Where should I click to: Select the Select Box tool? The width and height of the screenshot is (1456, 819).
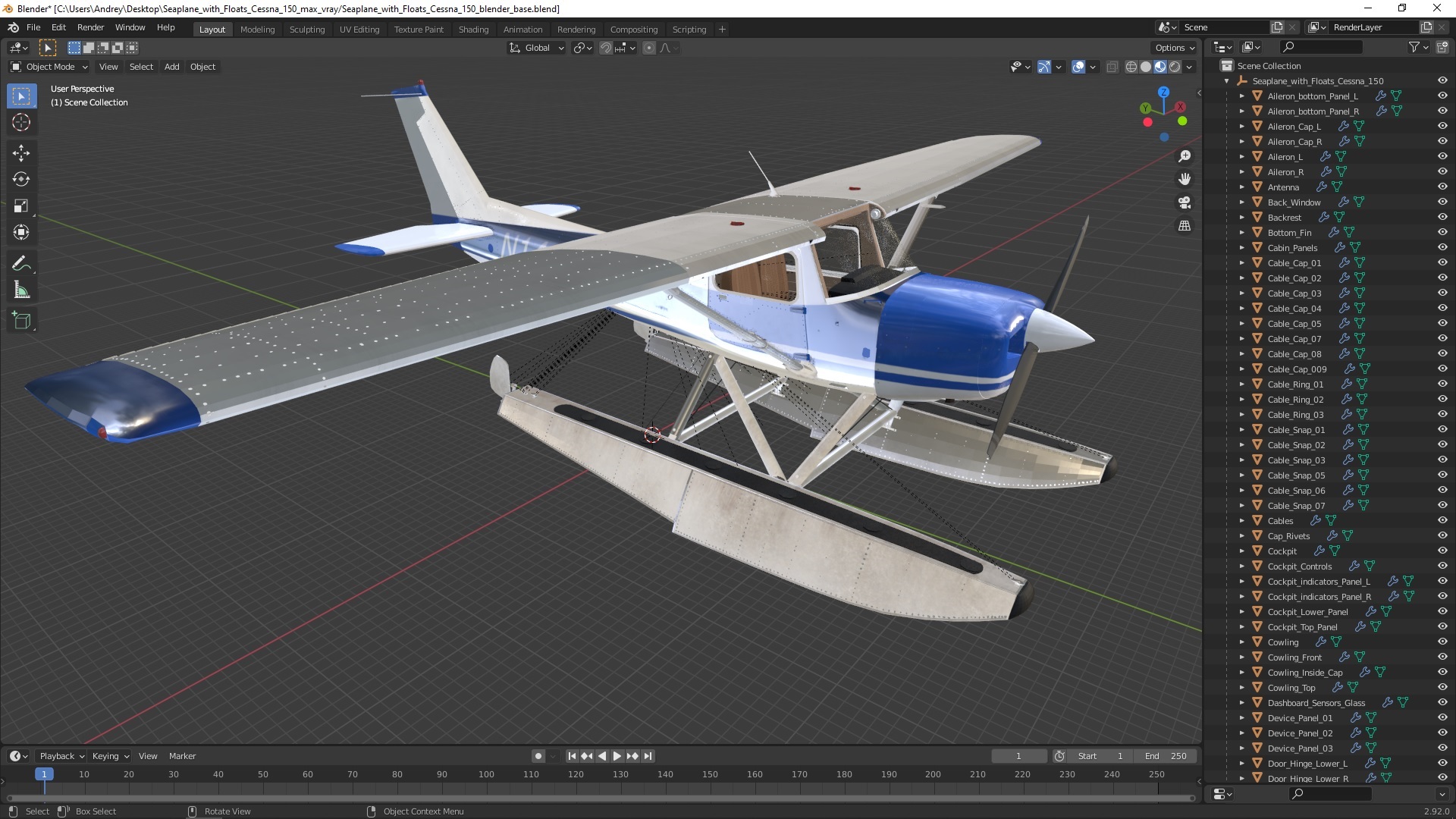(x=21, y=96)
